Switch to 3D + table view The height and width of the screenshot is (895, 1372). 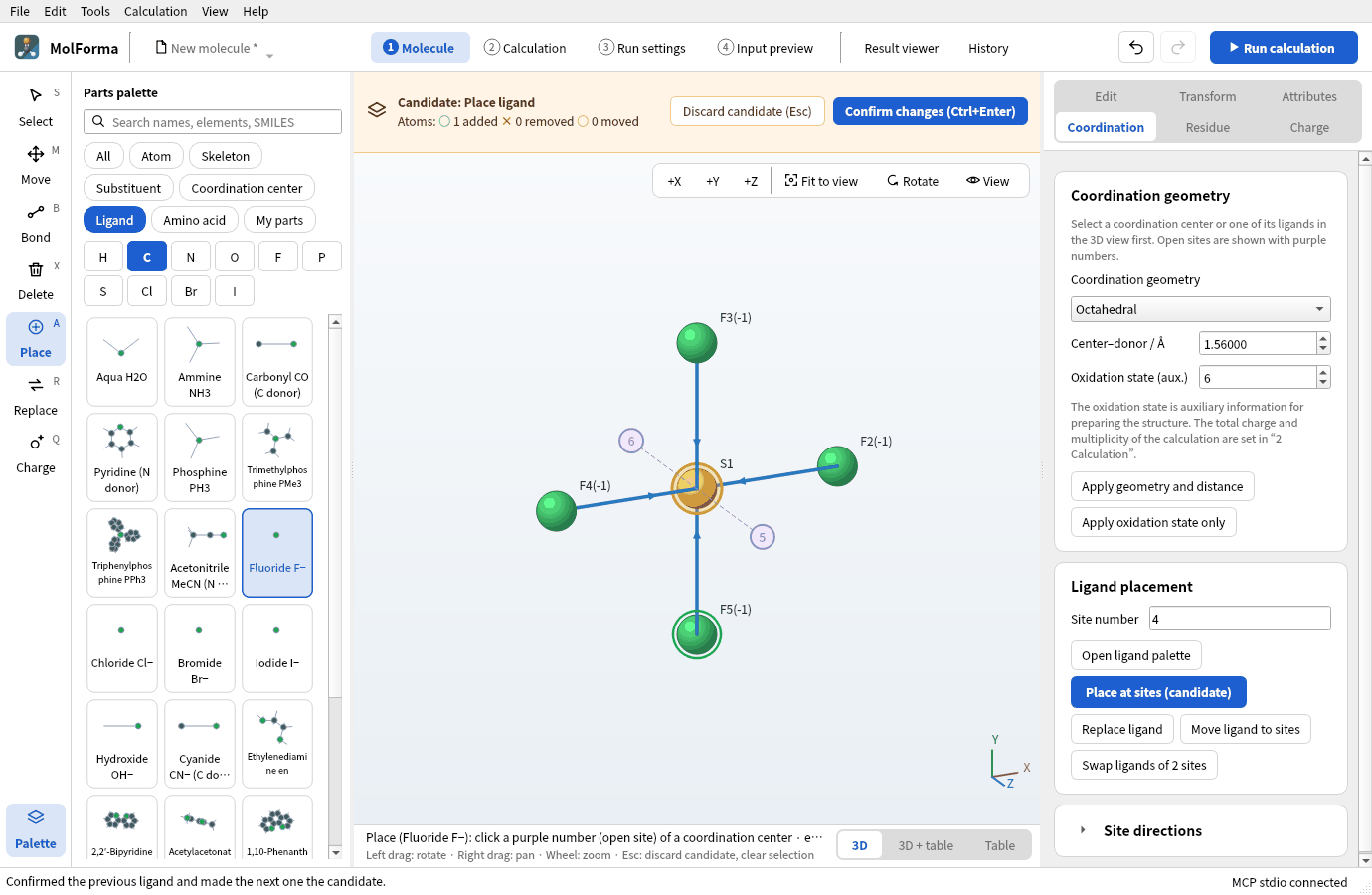click(x=926, y=845)
